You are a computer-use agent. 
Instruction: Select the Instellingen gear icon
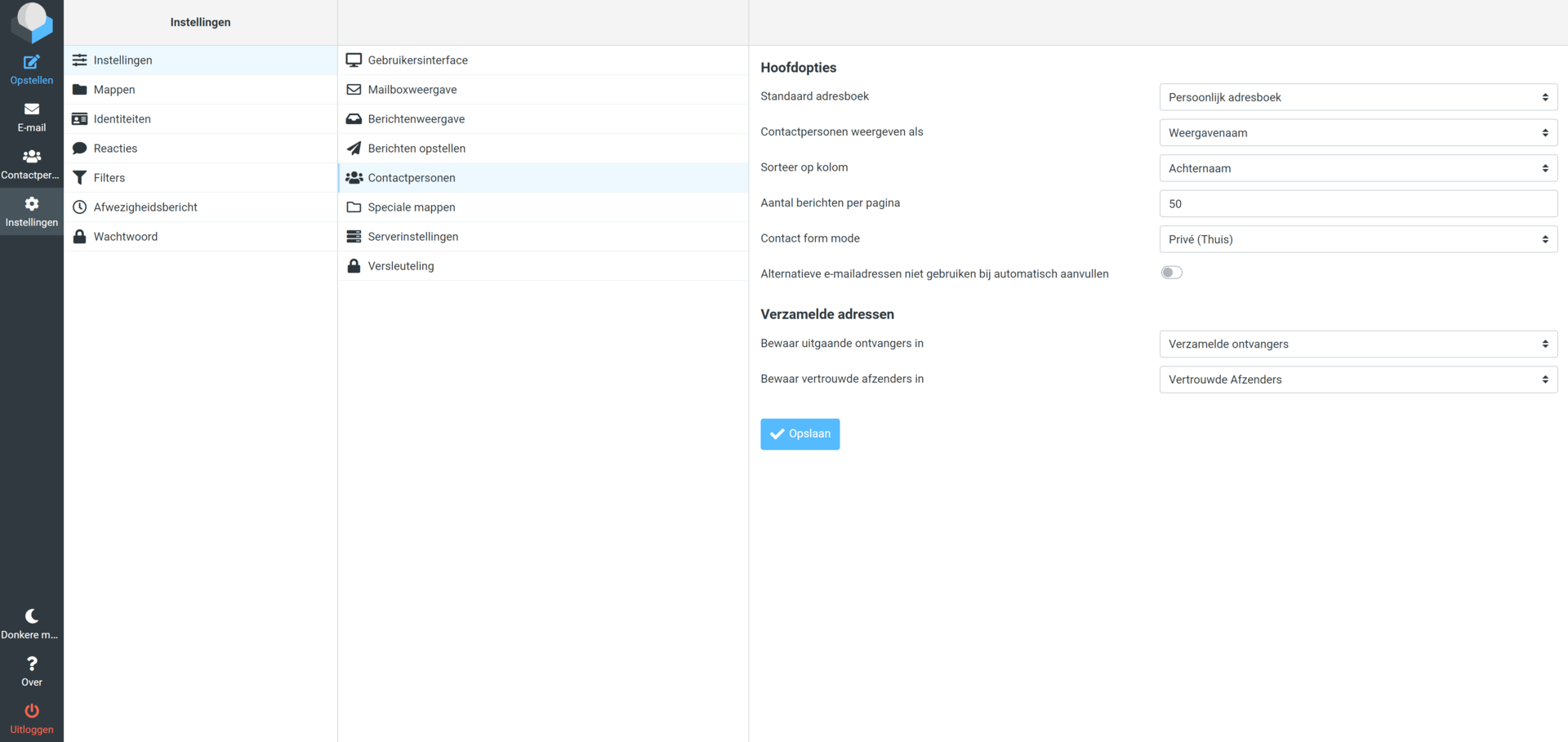tap(31, 204)
